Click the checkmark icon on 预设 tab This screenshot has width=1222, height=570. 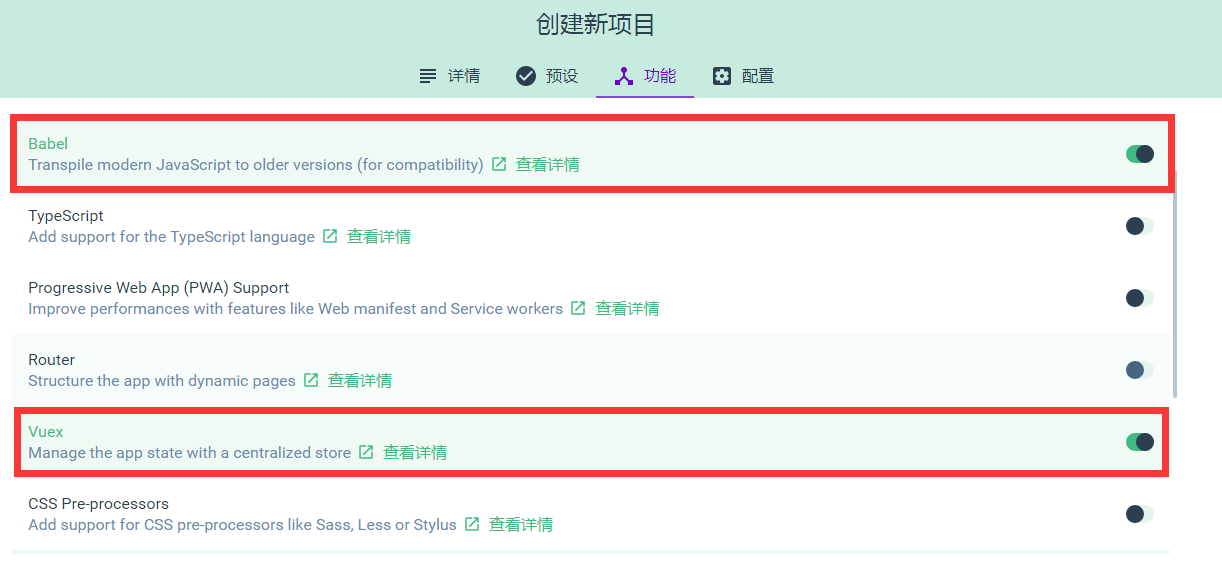pos(526,76)
